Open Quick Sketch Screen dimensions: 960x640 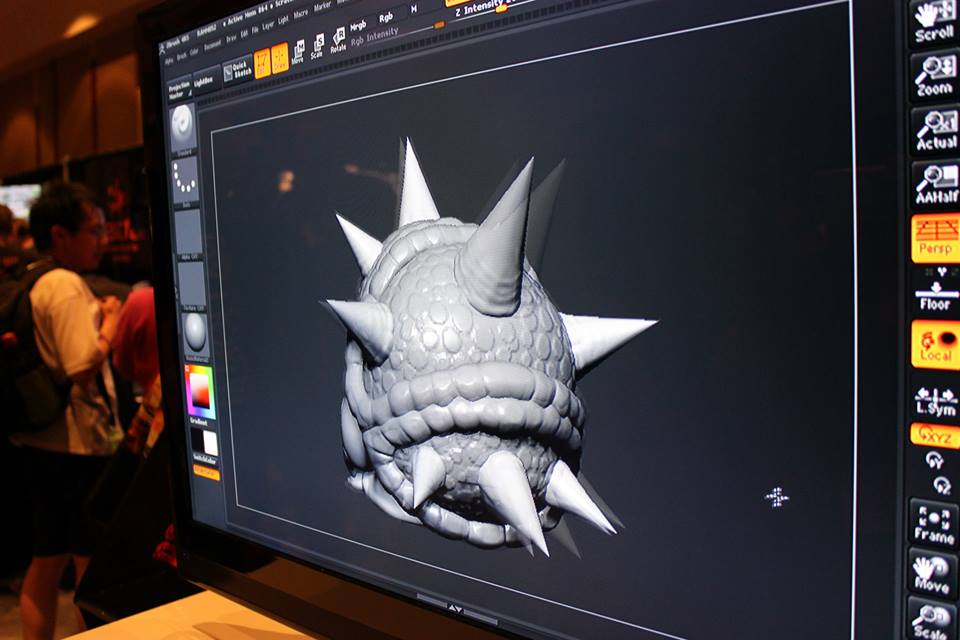pos(238,70)
